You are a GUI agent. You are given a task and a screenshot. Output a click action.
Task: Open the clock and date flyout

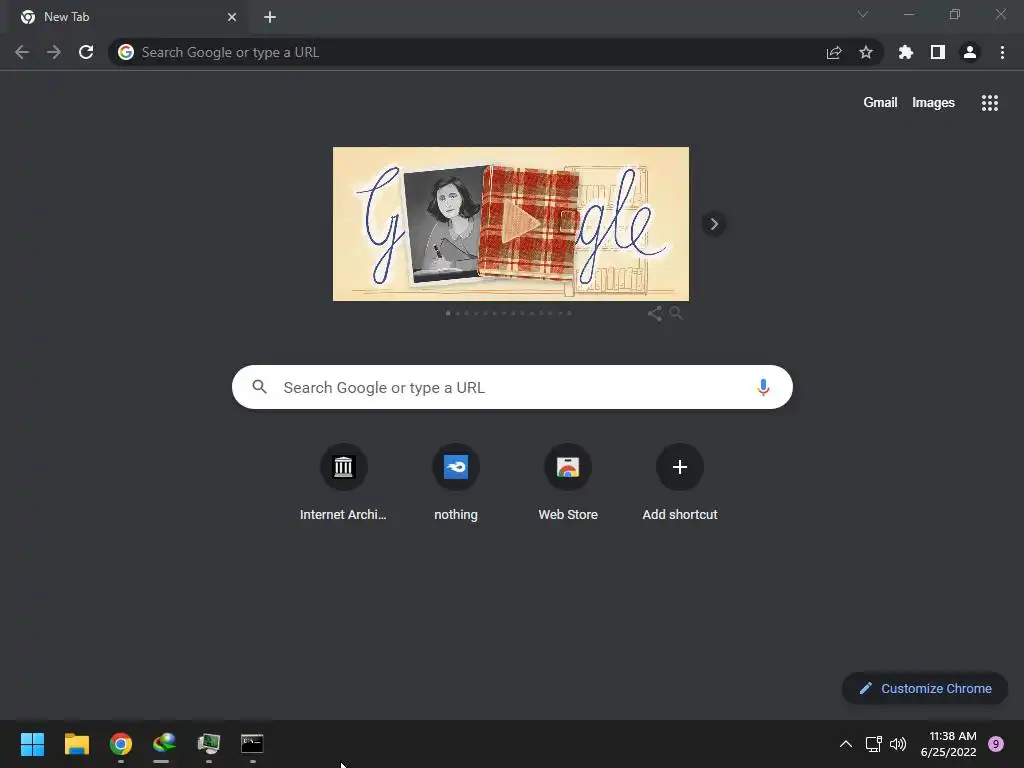click(x=948, y=744)
